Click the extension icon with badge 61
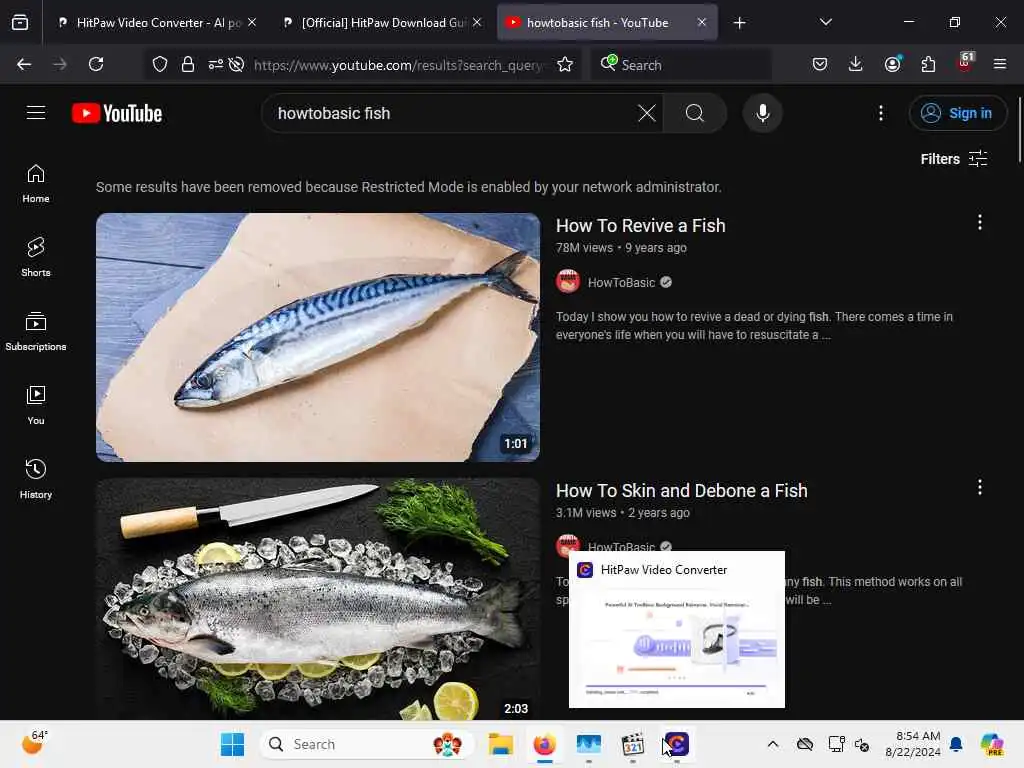Image resolution: width=1024 pixels, height=768 pixels. click(x=965, y=63)
